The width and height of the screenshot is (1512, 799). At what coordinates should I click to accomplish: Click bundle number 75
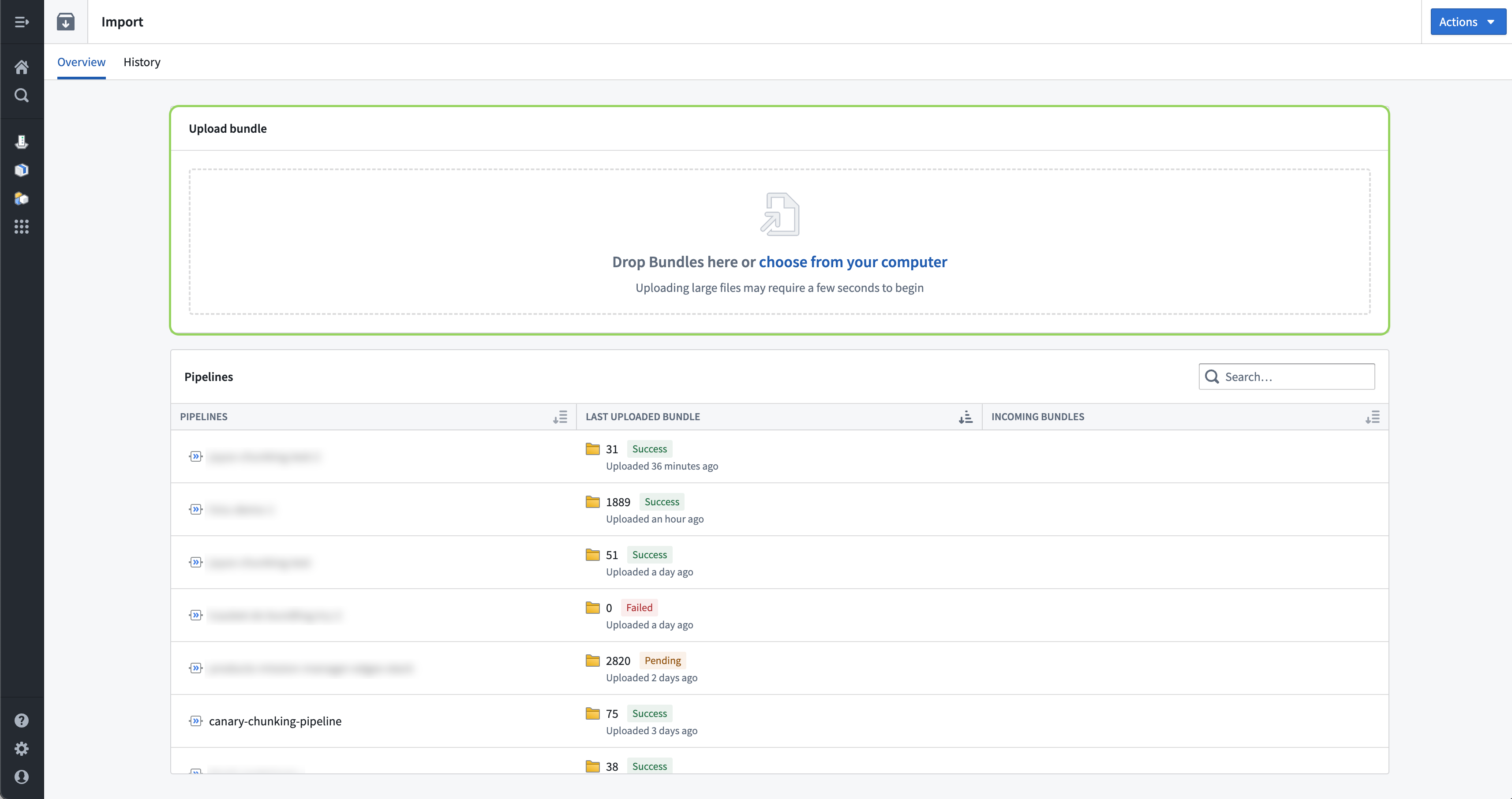(x=612, y=713)
